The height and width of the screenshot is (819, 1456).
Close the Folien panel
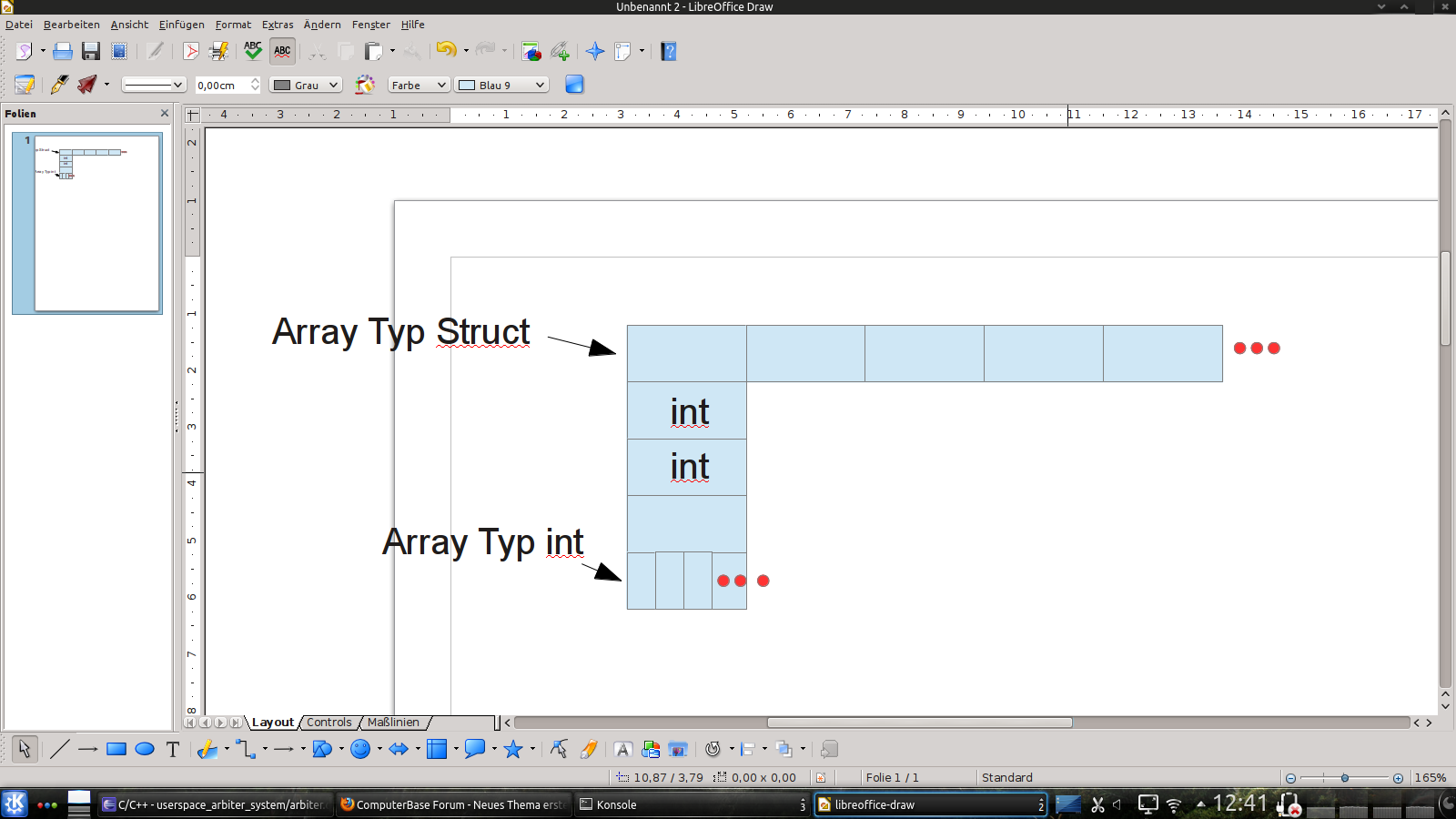click(165, 113)
